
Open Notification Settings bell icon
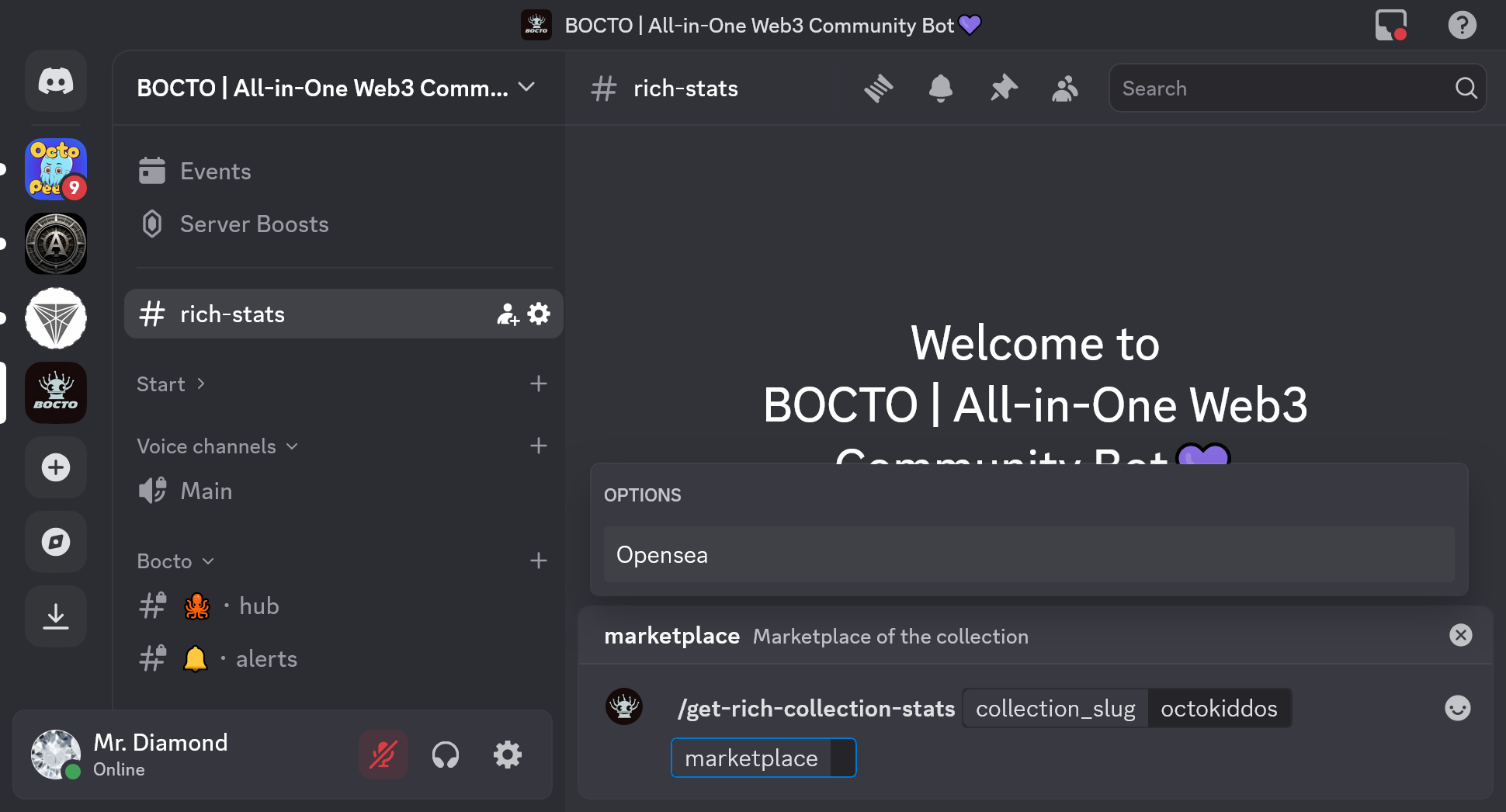point(940,88)
